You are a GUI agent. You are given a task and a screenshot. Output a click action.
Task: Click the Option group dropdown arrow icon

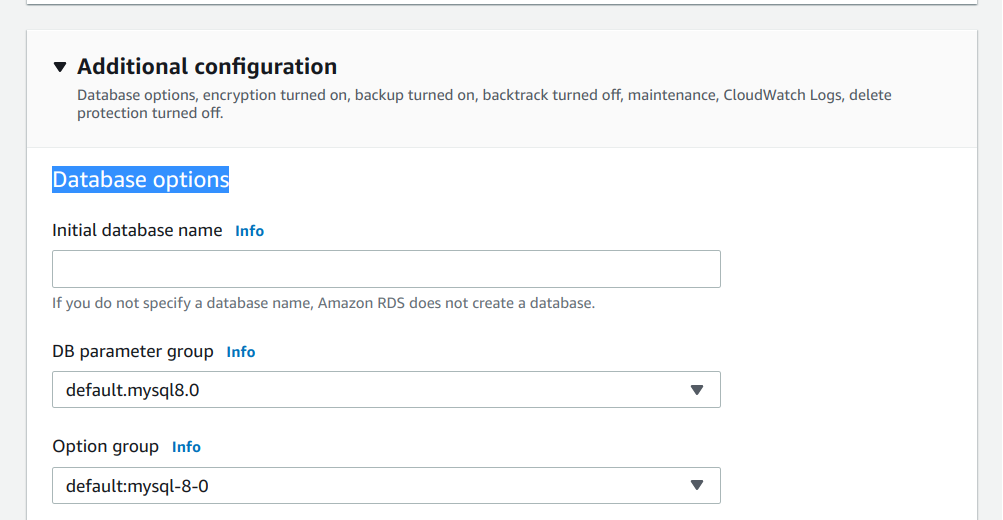(x=697, y=486)
